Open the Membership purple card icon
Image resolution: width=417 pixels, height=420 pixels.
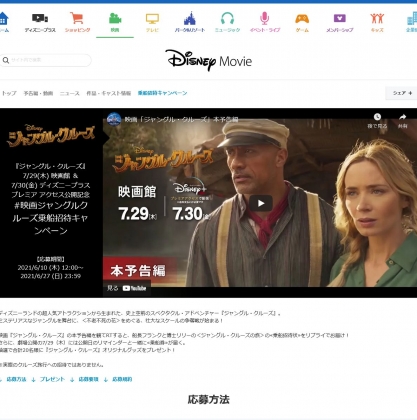point(340,18)
